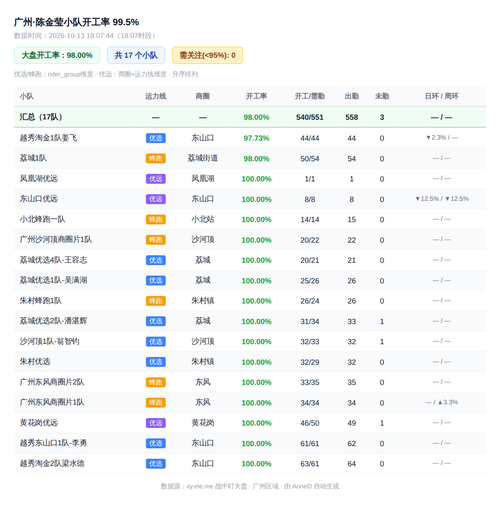This screenshot has width=500, height=507.
Task: Click the 34/34 cell
Action: [310, 403]
